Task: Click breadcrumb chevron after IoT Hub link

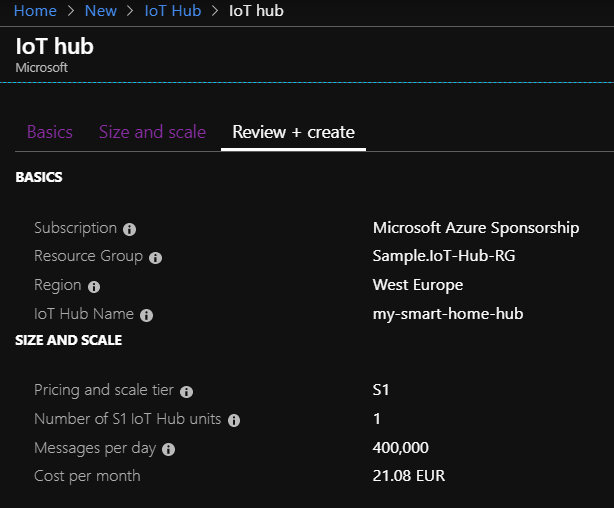Action: click(215, 11)
